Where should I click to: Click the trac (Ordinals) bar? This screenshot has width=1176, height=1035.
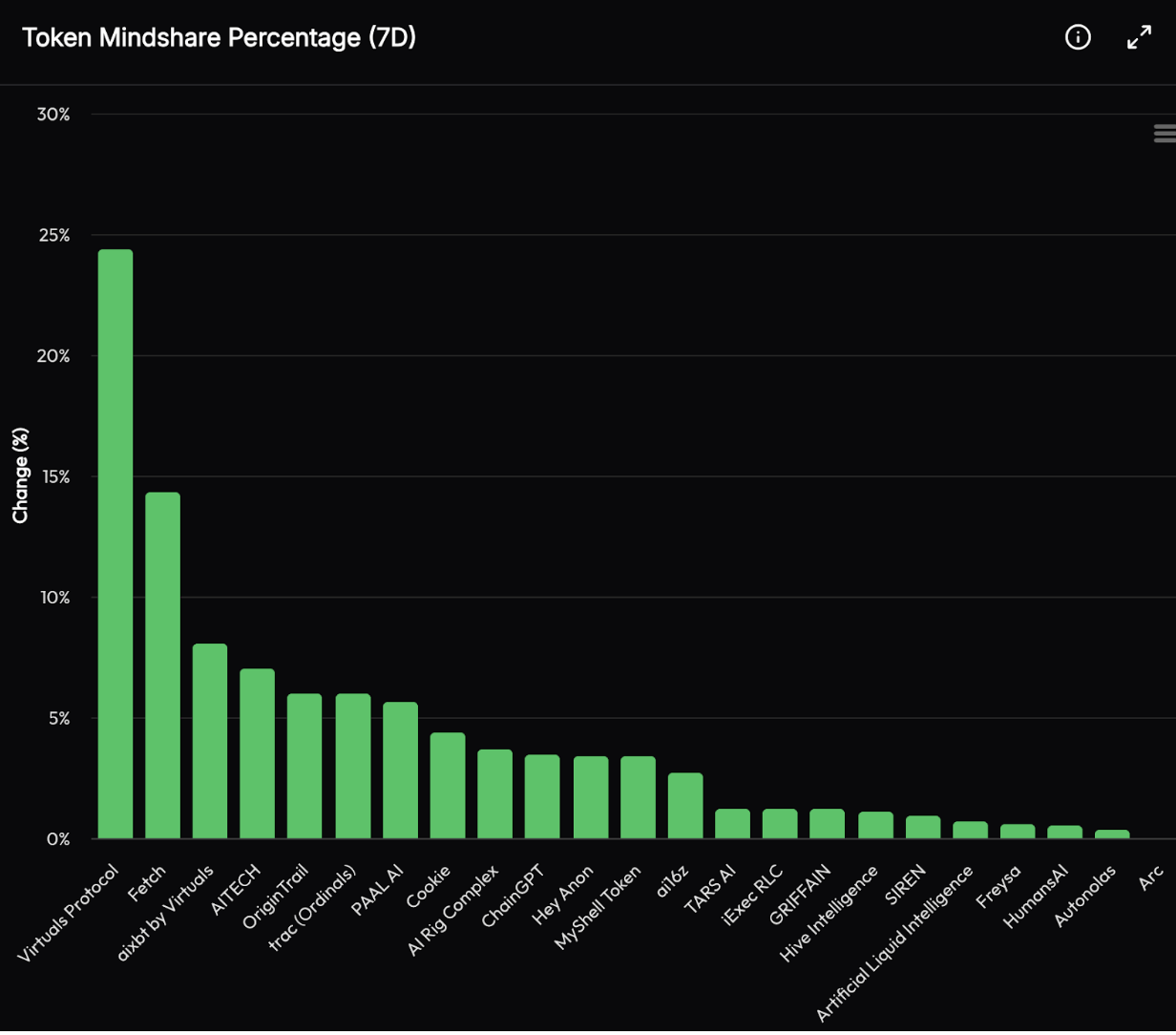click(x=352, y=766)
